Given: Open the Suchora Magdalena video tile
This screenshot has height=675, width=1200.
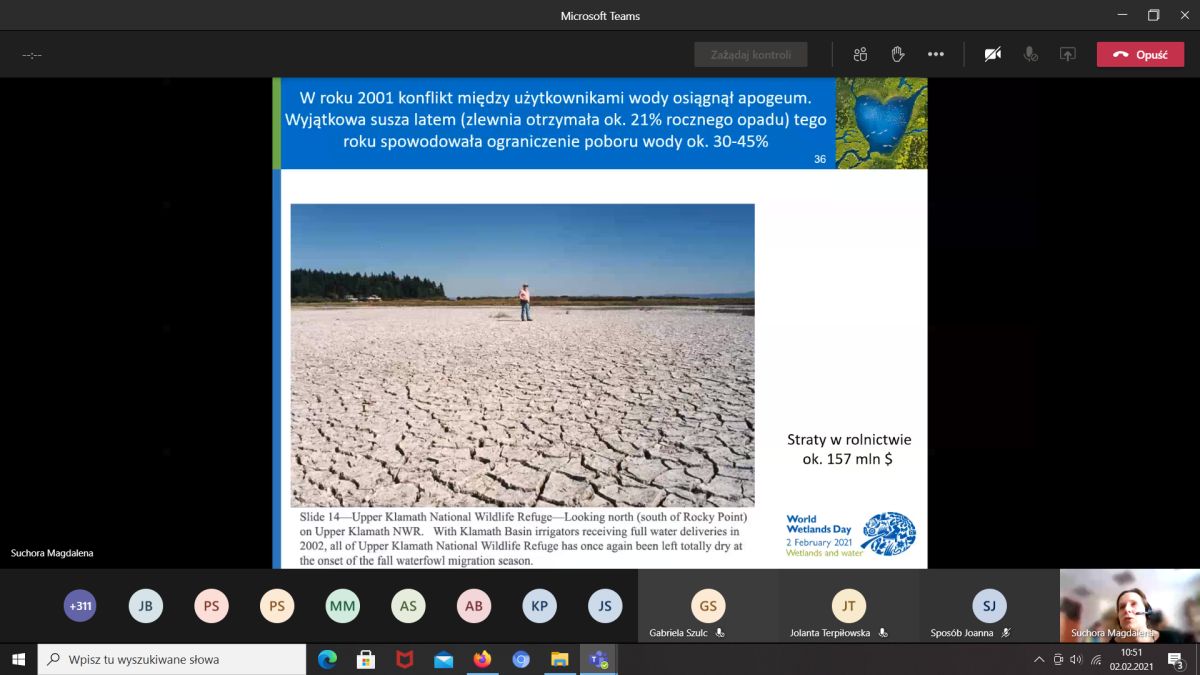Looking at the screenshot, I should [x=1129, y=606].
